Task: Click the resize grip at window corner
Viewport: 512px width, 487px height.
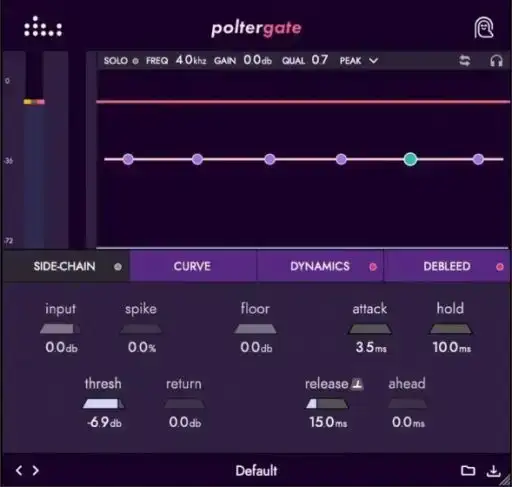Action: point(505,480)
